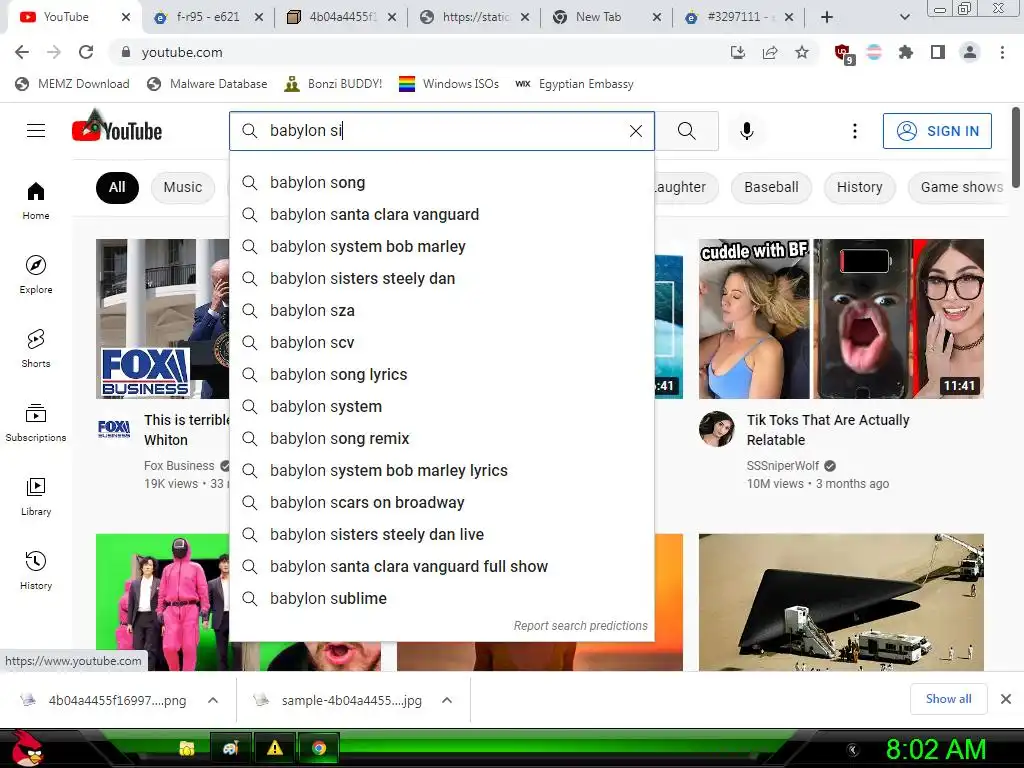Click the SIGN IN button

(937, 131)
